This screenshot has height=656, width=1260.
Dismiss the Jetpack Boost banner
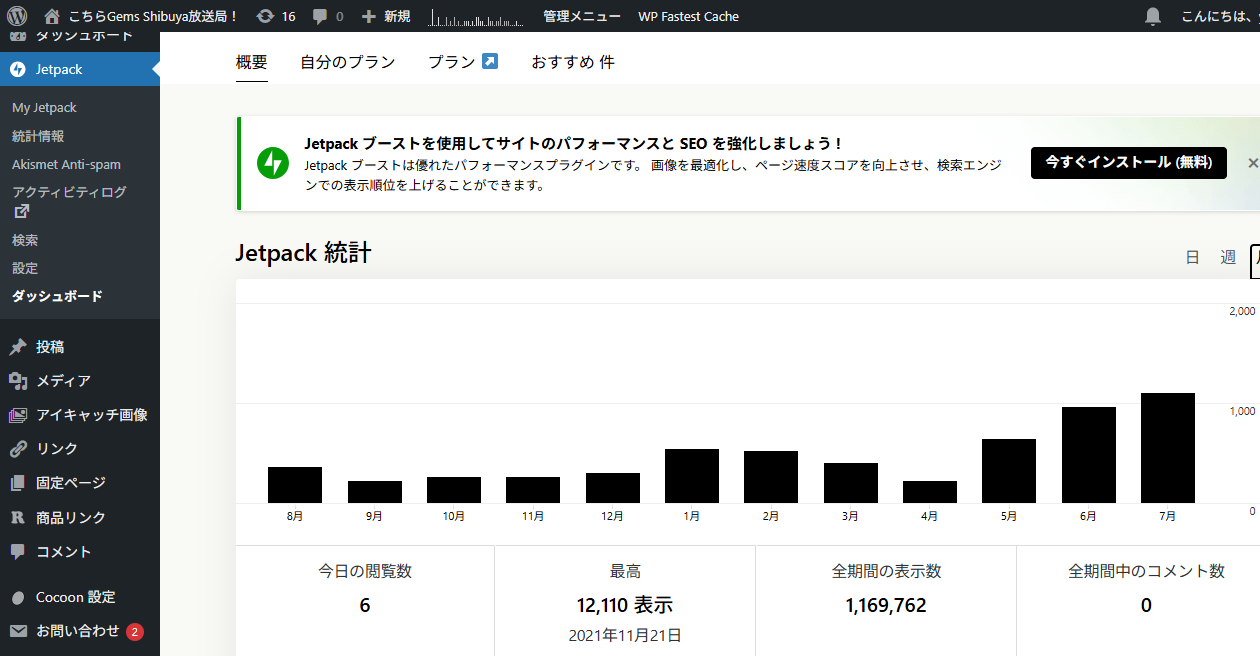click(1253, 163)
